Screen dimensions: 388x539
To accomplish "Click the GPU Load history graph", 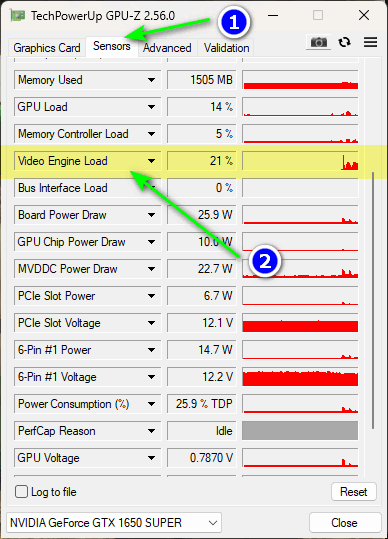I will [x=300, y=107].
